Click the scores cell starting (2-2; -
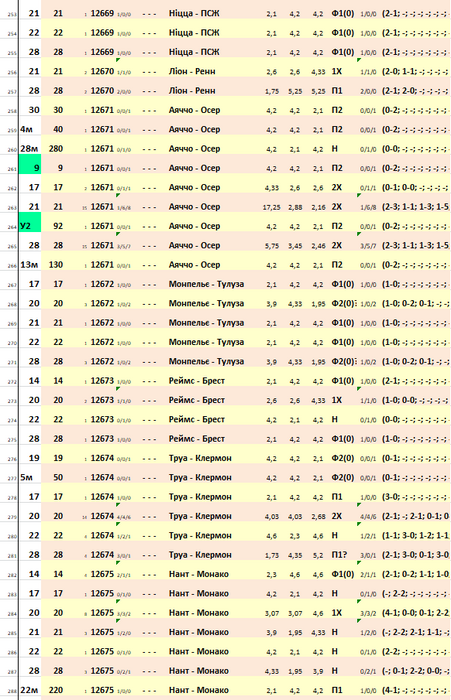Viewport: 451px width, 700px height. pos(415,652)
